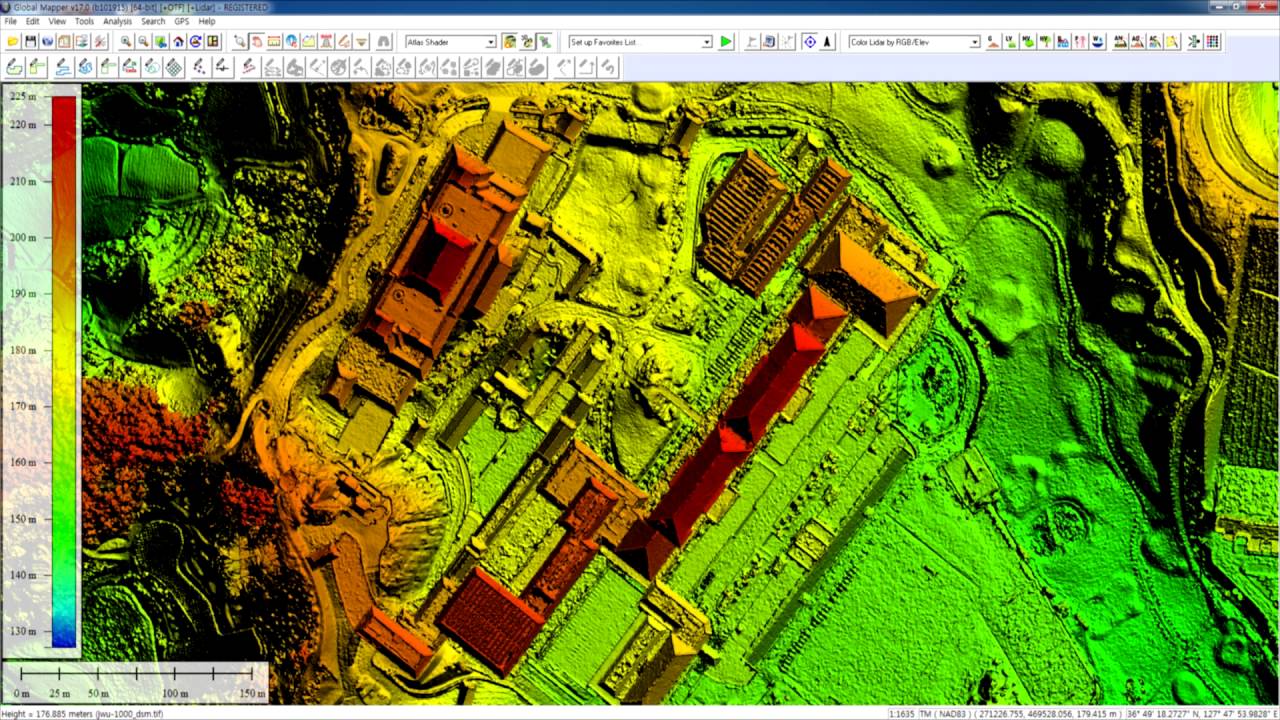
Task: Open the Analysis menu
Action: pos(117,21)
